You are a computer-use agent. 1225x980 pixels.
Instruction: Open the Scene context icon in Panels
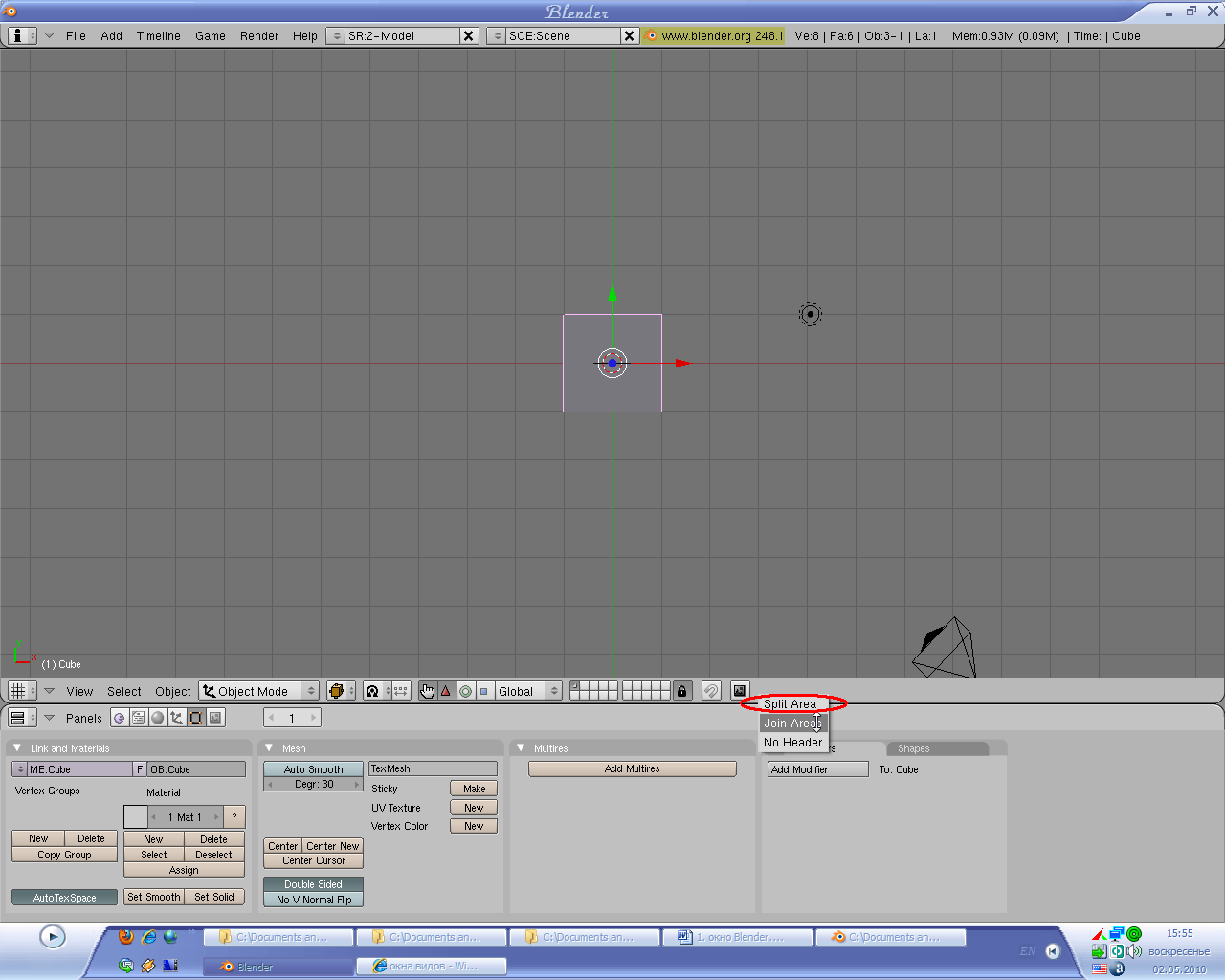(x=215, y=718)
